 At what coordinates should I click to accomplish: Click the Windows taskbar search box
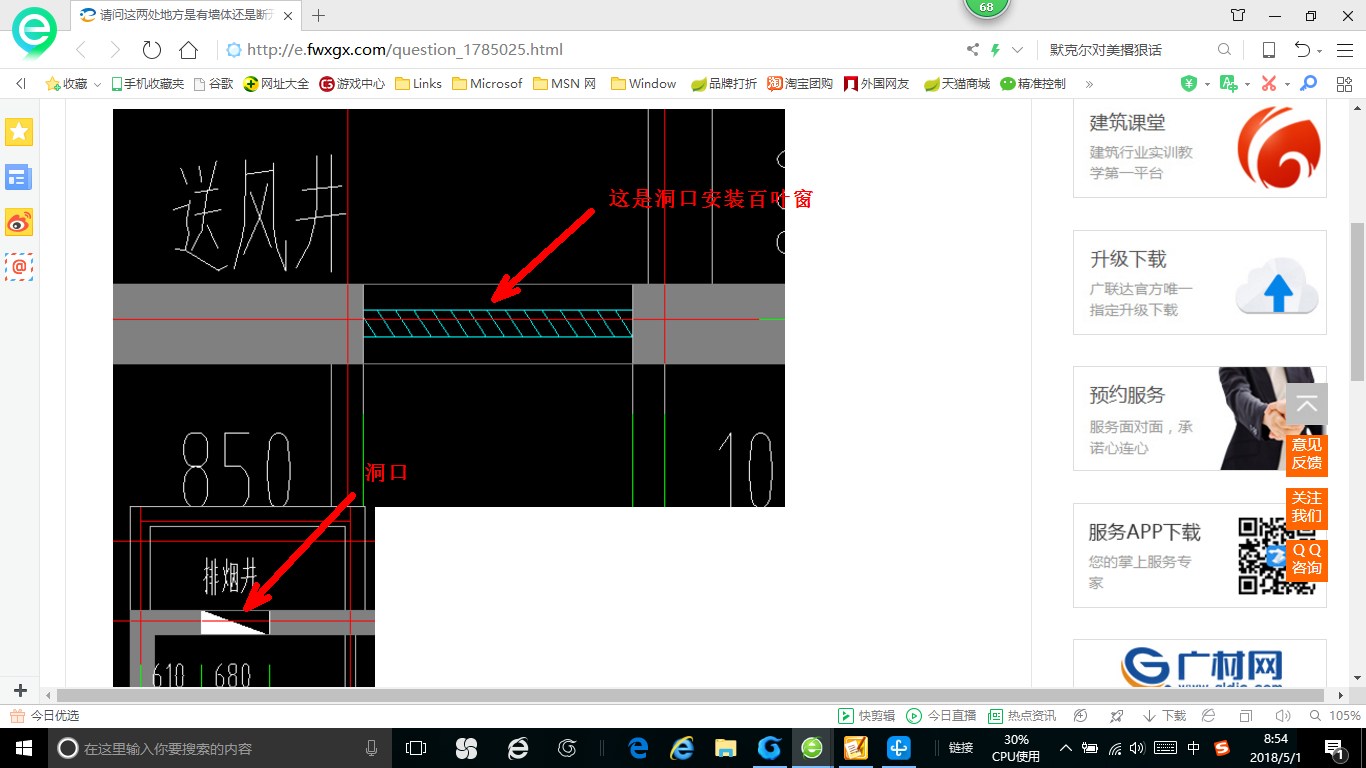click(x=218, y=748)
